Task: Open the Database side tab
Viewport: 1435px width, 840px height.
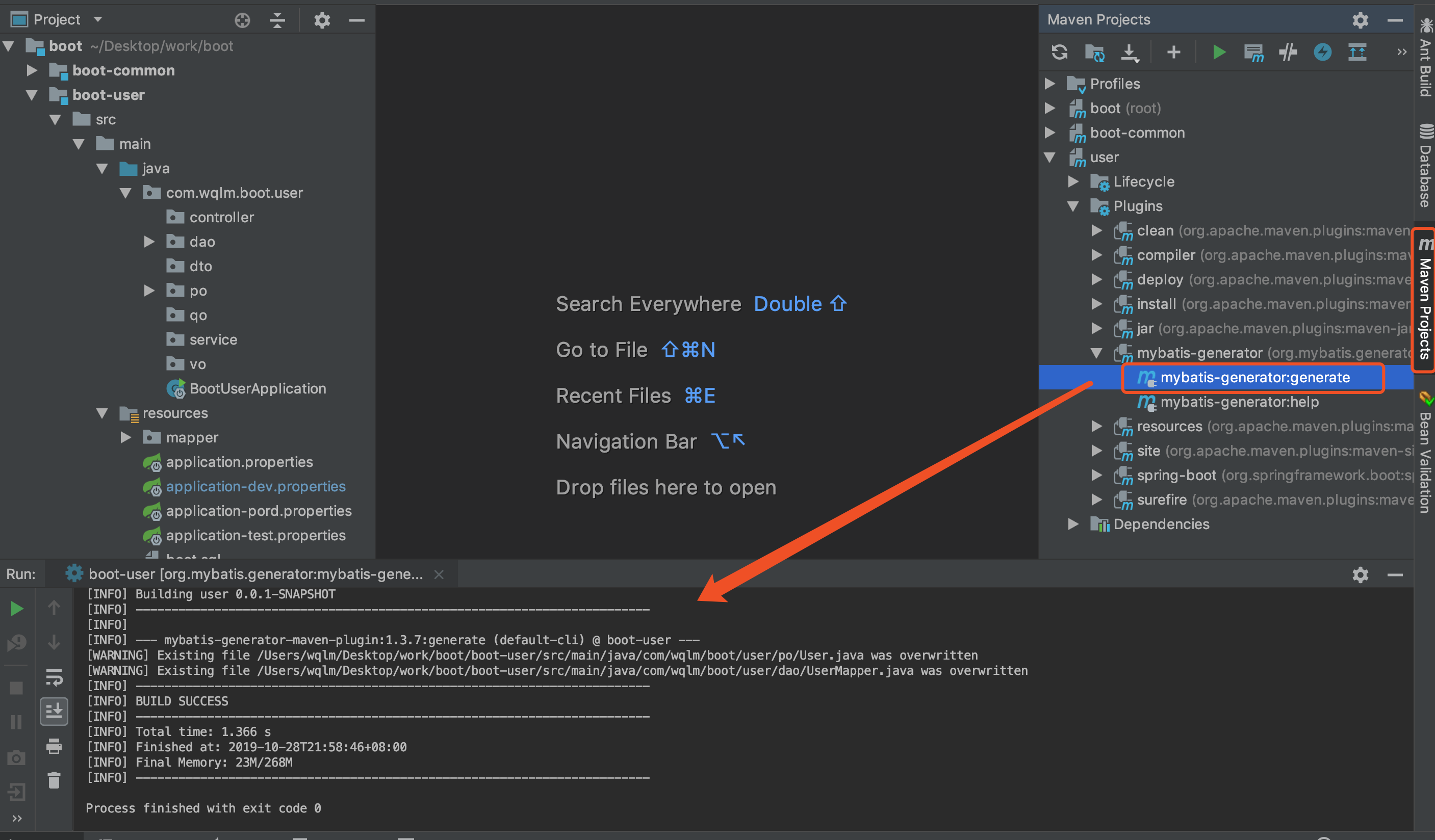Action: [x=1425, y=165]
